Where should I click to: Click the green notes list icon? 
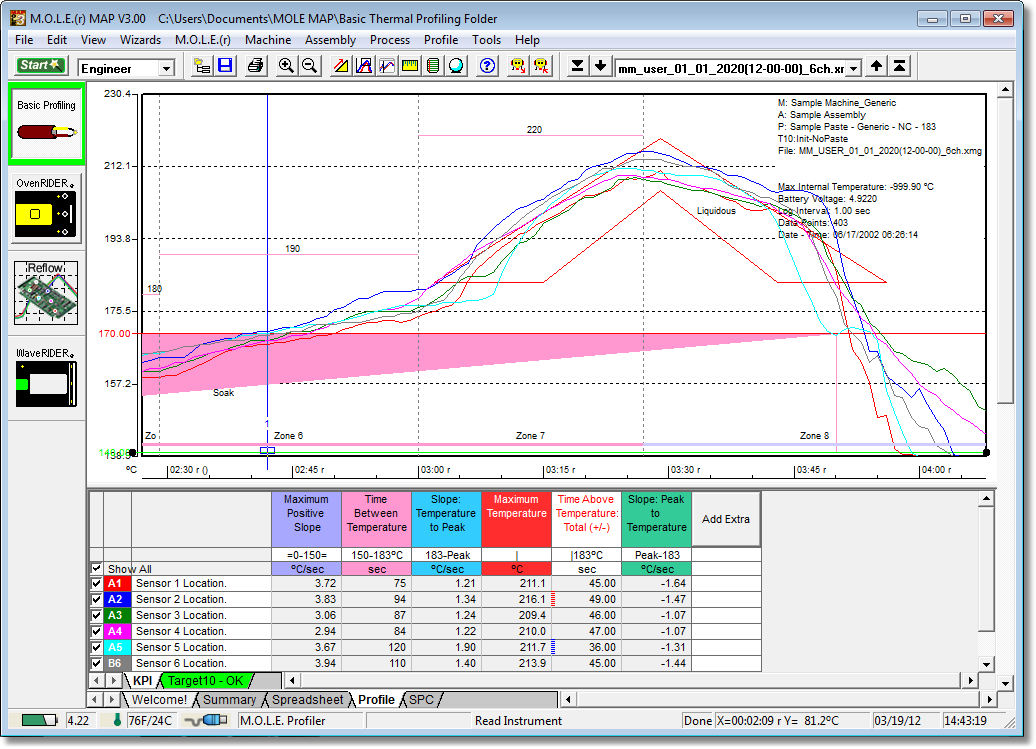pos(433,66)
